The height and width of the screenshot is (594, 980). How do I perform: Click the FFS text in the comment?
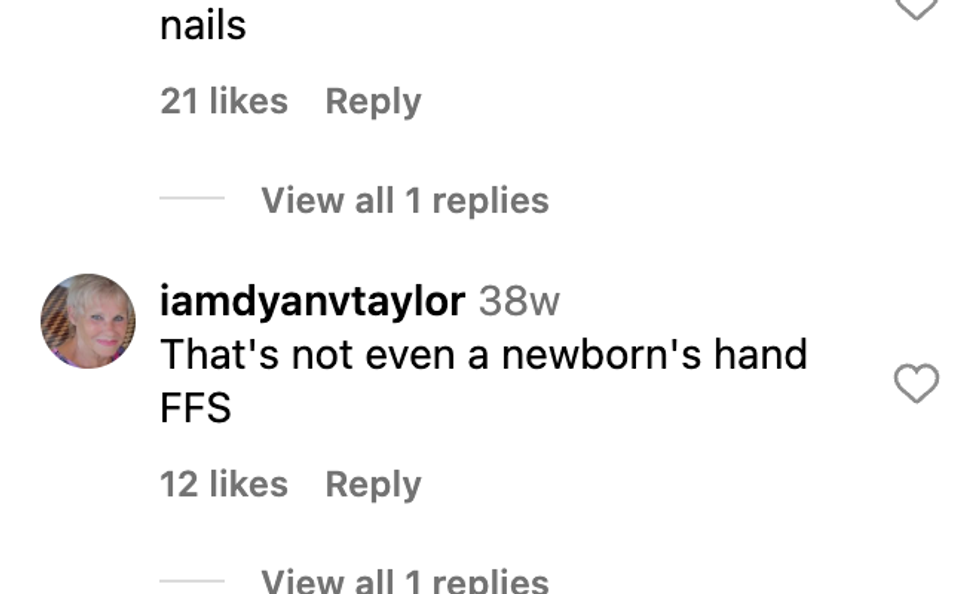196,408
